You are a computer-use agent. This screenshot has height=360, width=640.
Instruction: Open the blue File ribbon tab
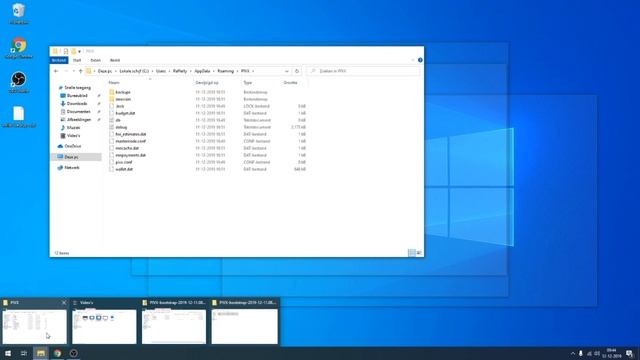59,60
